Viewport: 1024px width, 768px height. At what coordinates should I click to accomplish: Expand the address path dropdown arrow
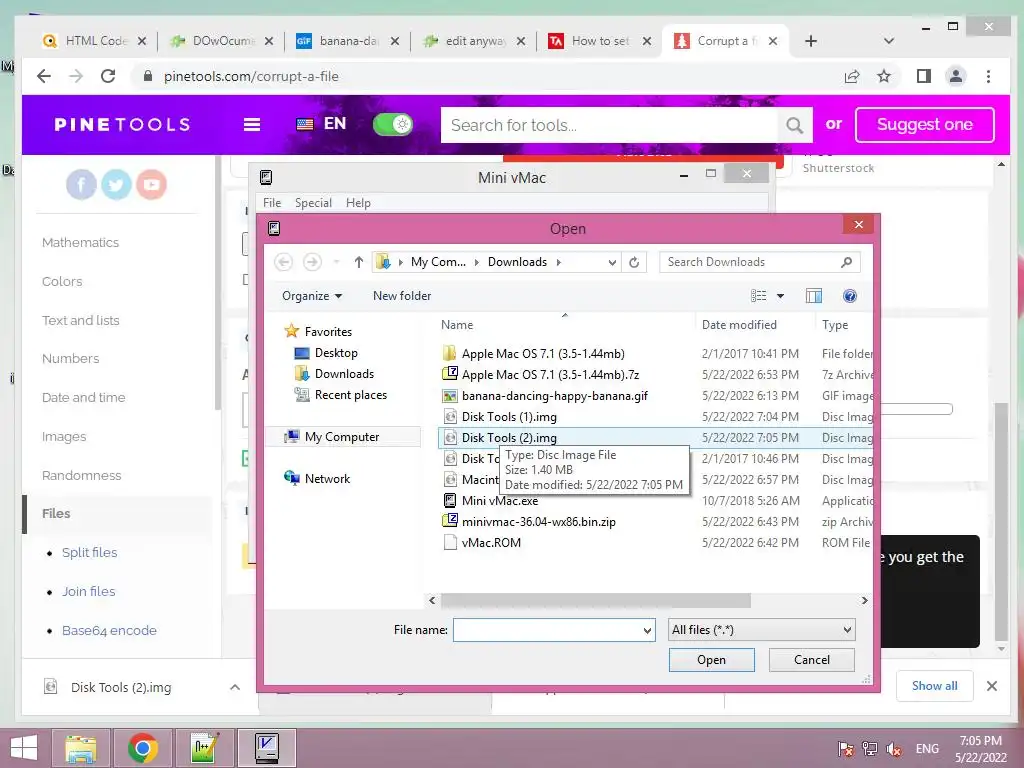coord(612,263)
